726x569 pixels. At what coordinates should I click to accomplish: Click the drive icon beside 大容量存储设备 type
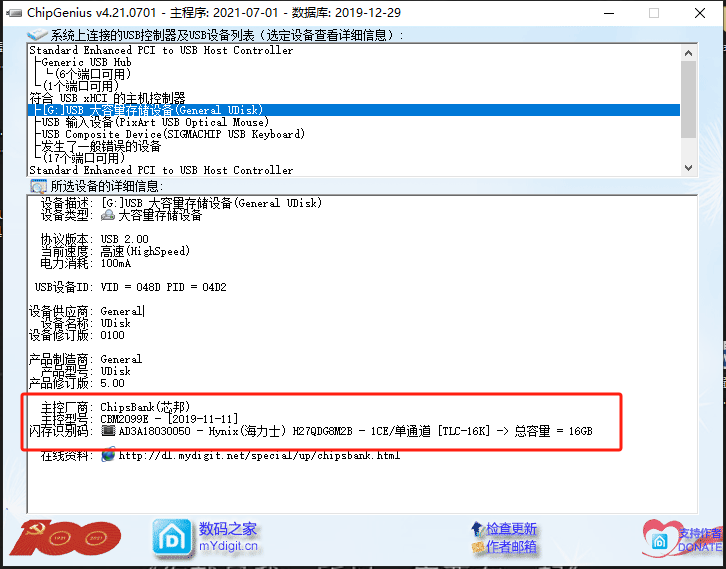[x=108, y=215]
